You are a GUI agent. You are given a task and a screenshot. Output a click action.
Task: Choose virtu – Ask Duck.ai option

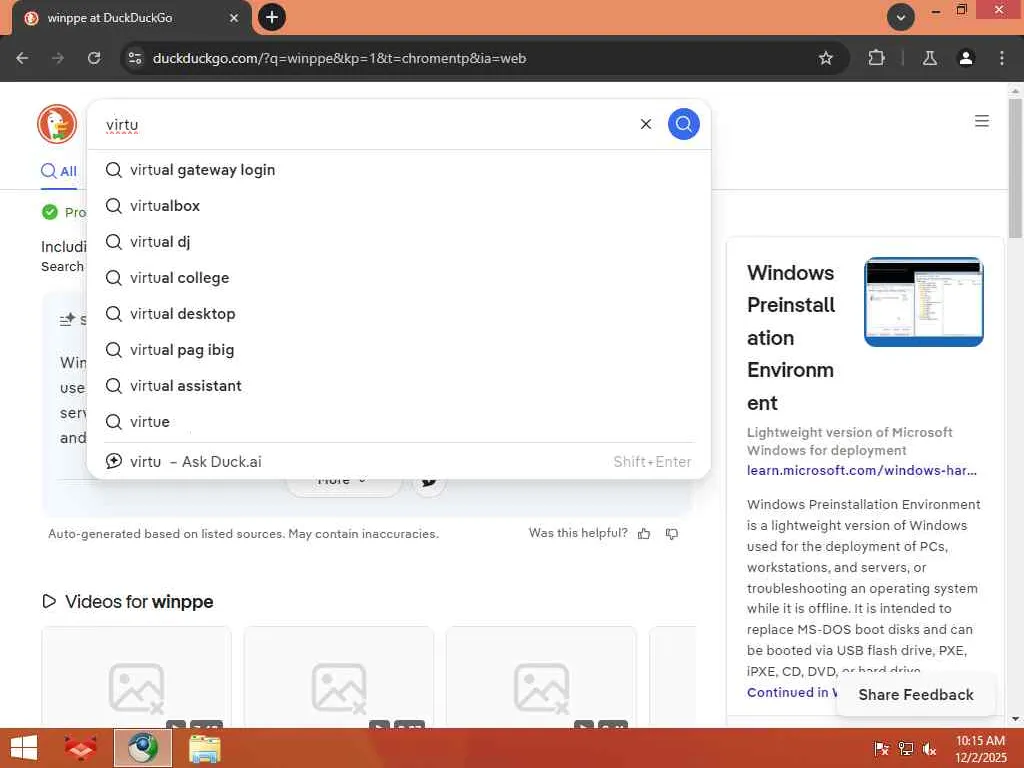pyautogui.click(x=398, y=462)
